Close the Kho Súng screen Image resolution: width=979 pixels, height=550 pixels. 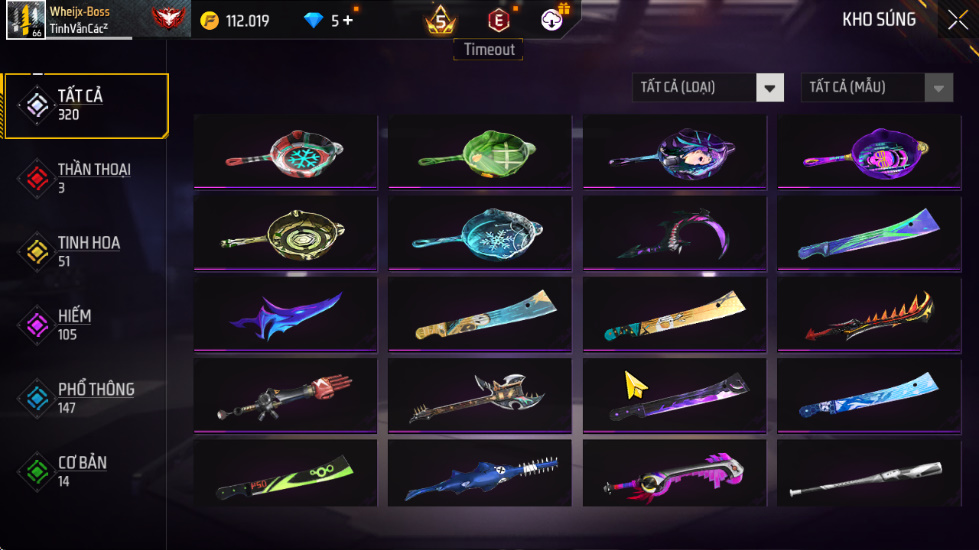click(958, 20)
